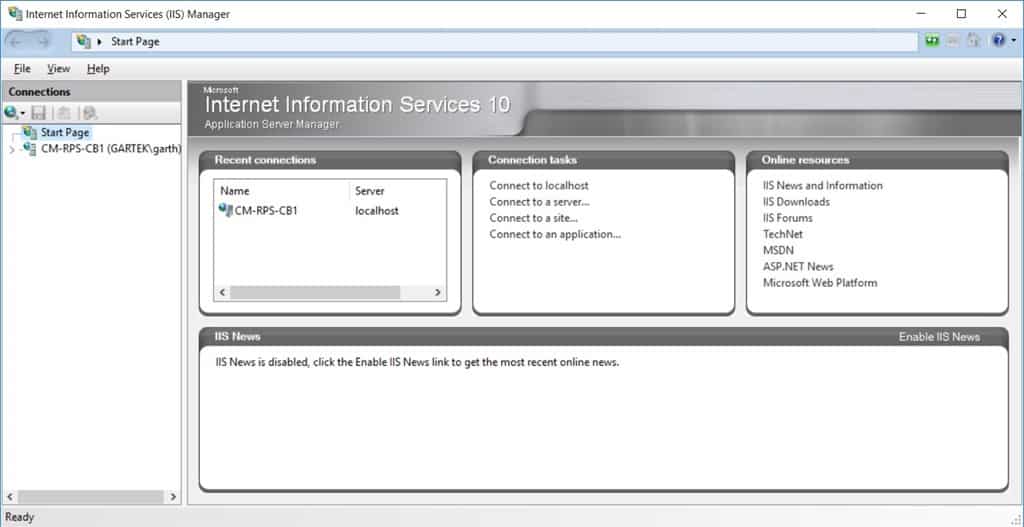1024x527 pixels.
Task: Click the save connections disk icon
Action: coord(39,113)
